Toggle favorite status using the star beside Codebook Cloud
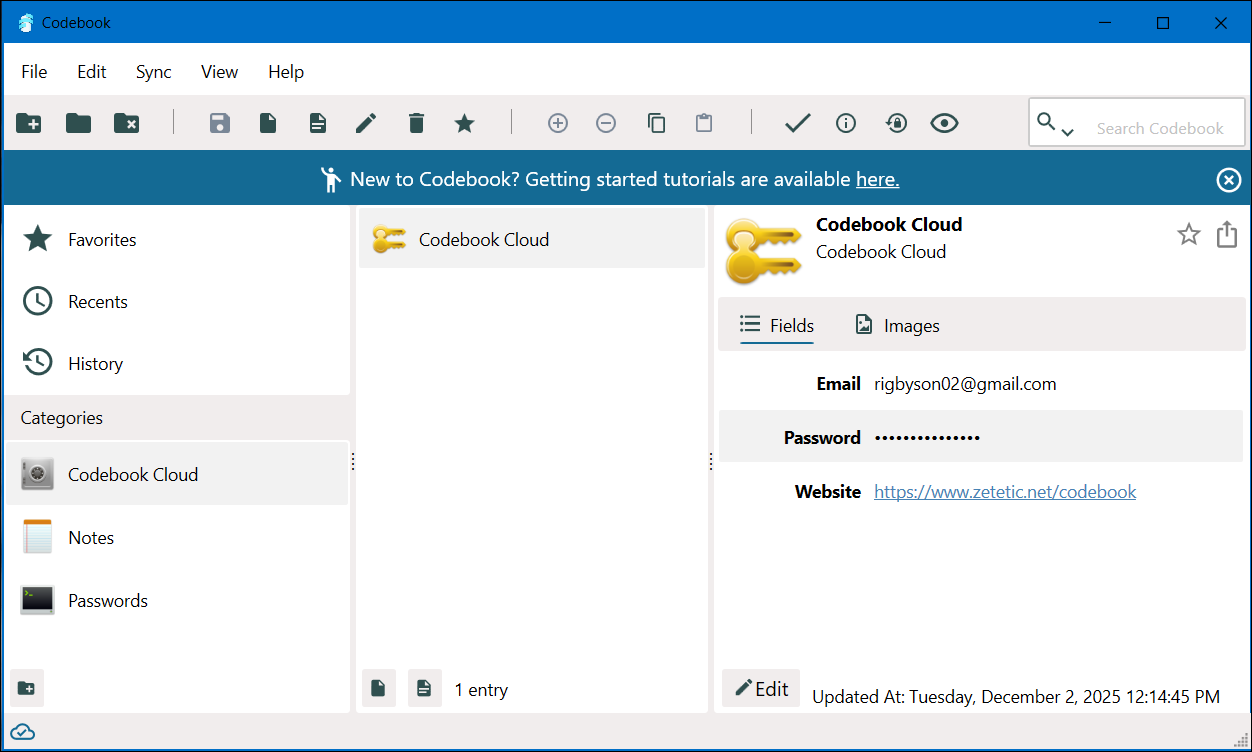 click(x=1188, y=234)
